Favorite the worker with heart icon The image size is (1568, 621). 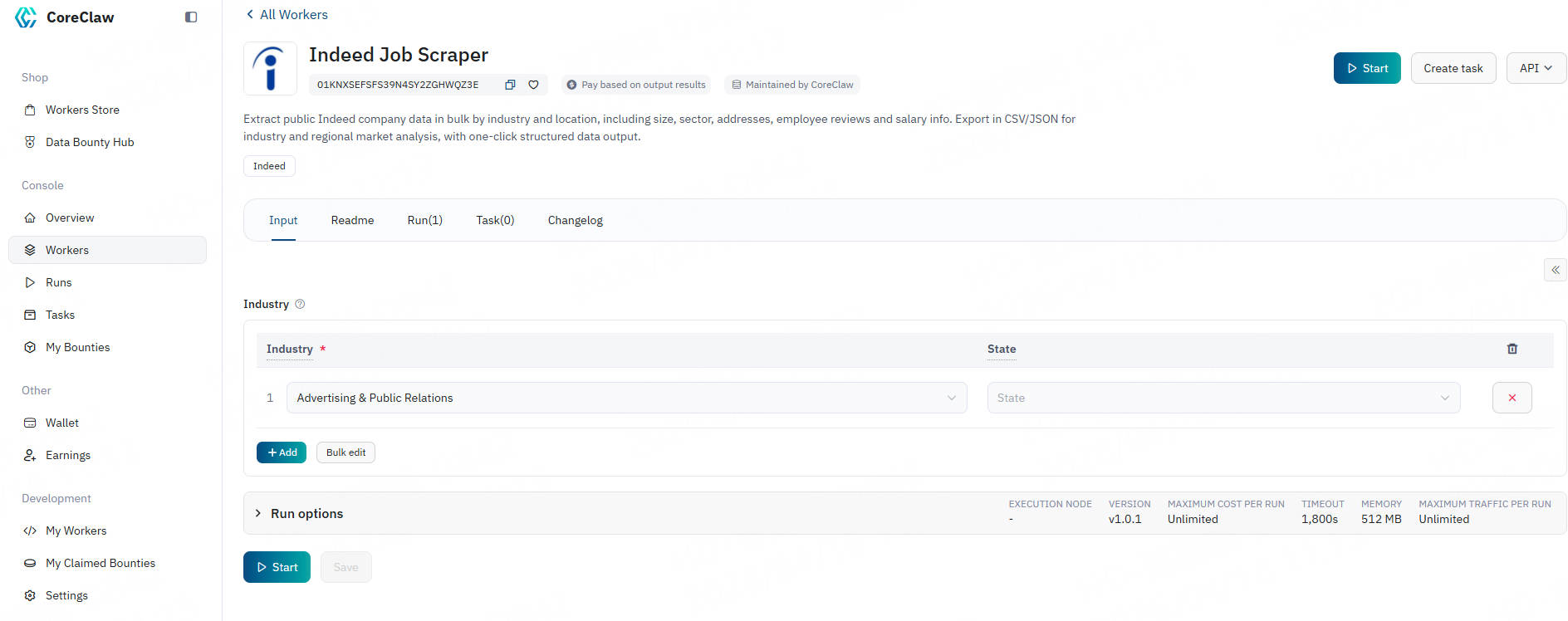[533, 85]
